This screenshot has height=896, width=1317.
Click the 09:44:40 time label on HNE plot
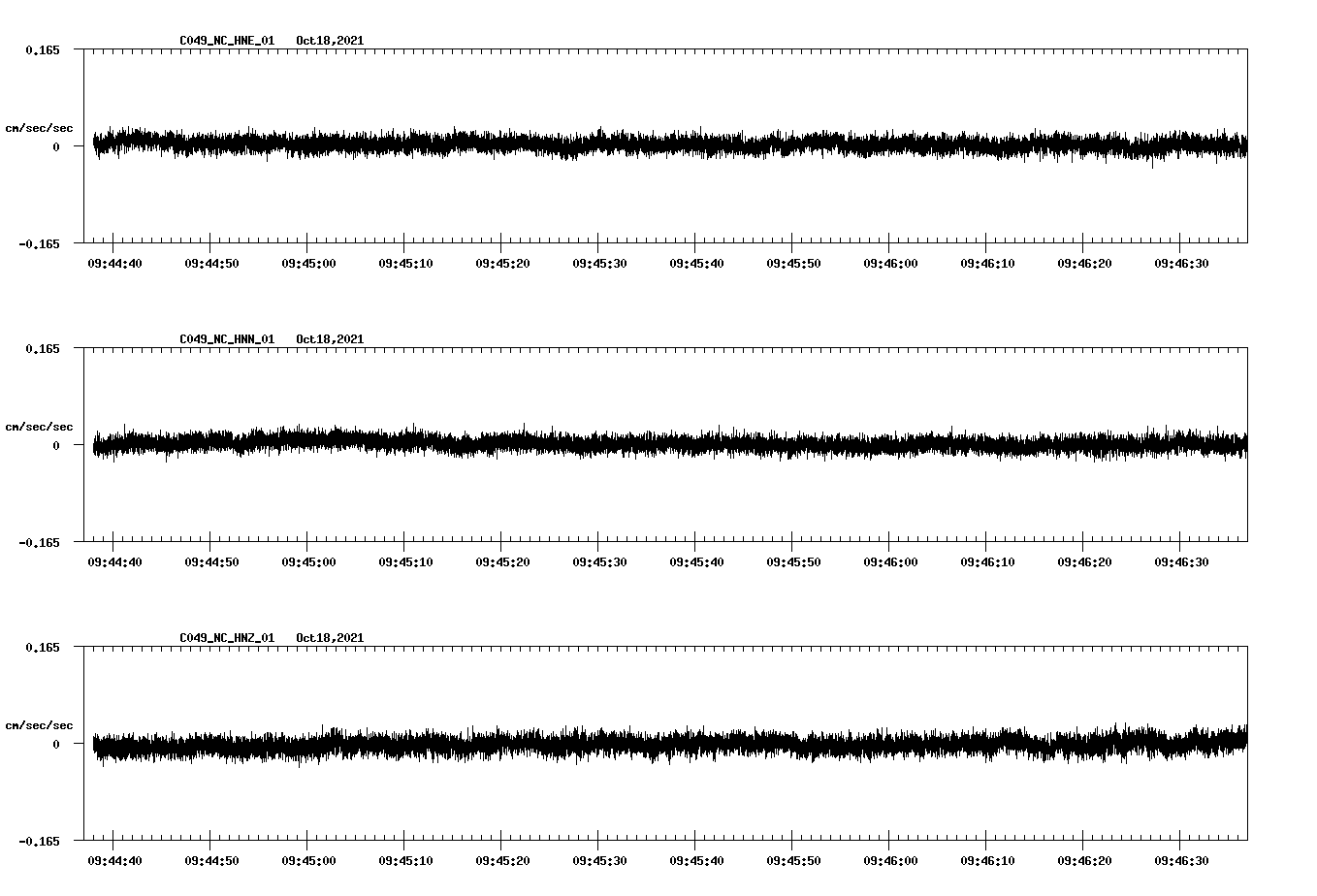point(114,263)
